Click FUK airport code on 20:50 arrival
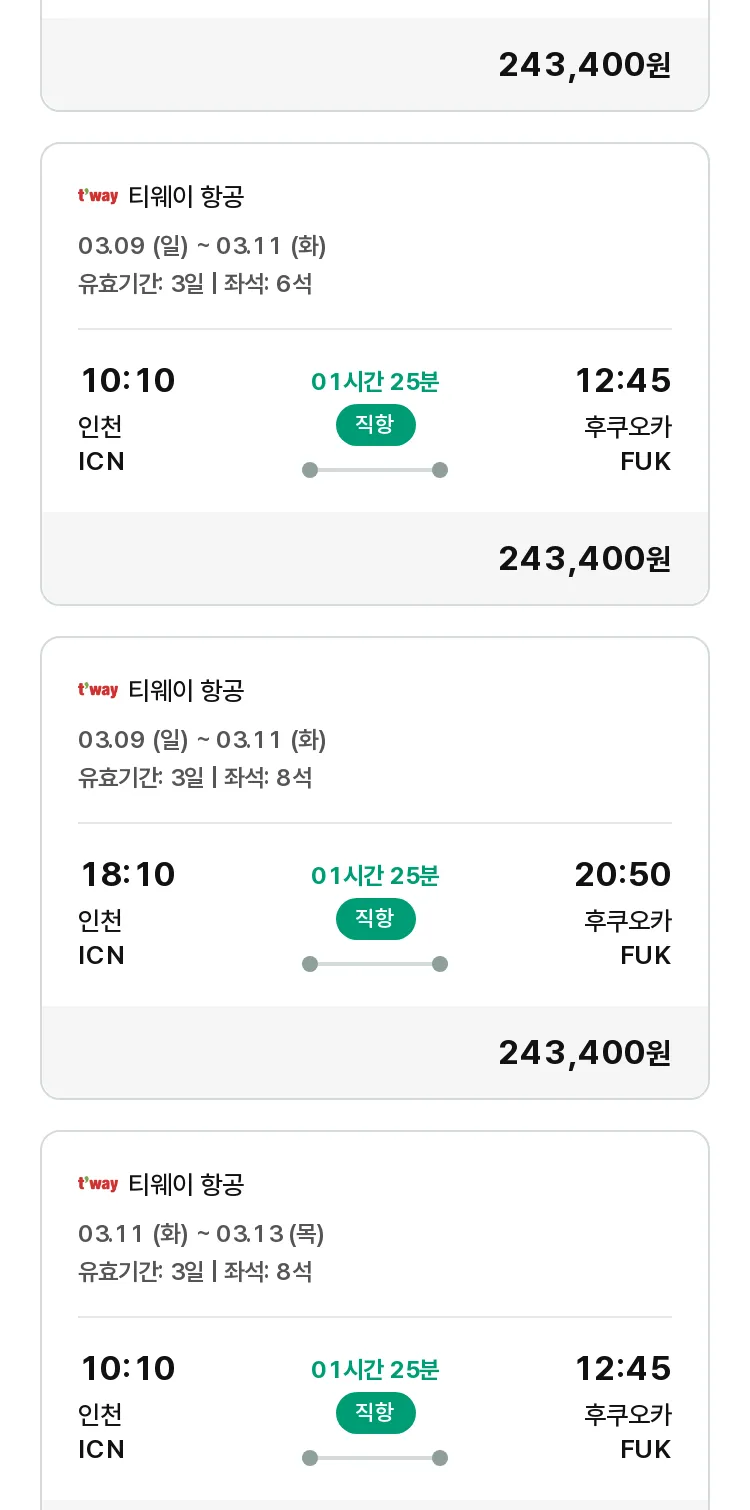 pos(646,955)
